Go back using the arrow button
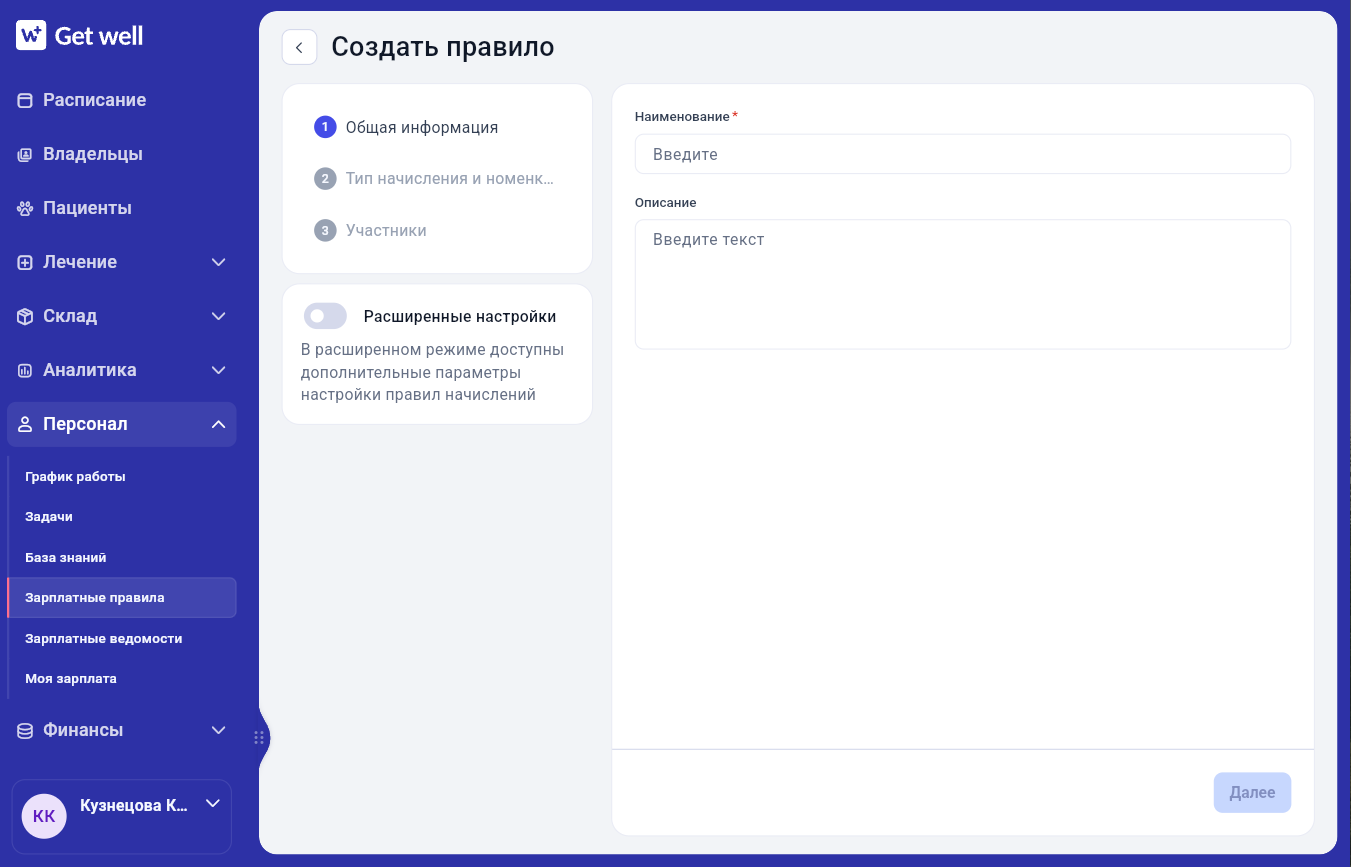 (x=299, y=47)
